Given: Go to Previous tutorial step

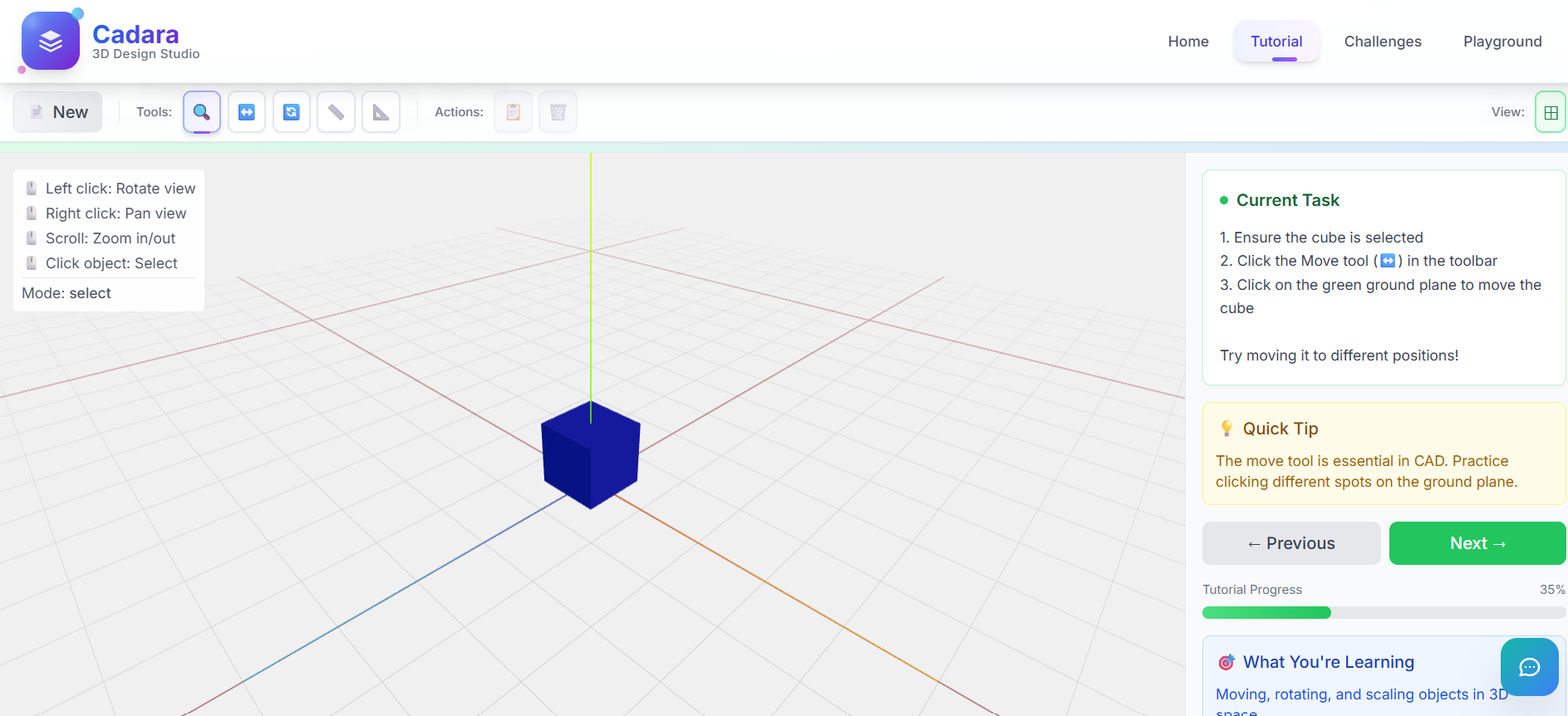Looking at the screenshot, I should coord(1291,543).
